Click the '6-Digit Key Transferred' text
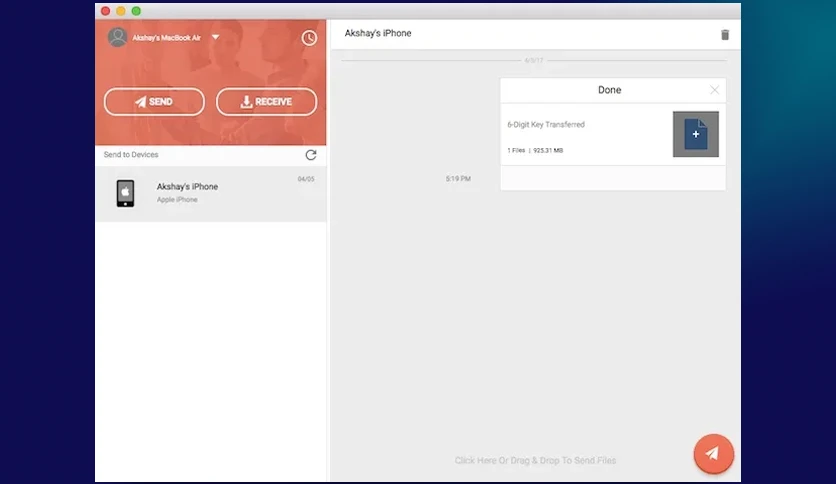The image size is (836, 484). click(x=546, y=125)
